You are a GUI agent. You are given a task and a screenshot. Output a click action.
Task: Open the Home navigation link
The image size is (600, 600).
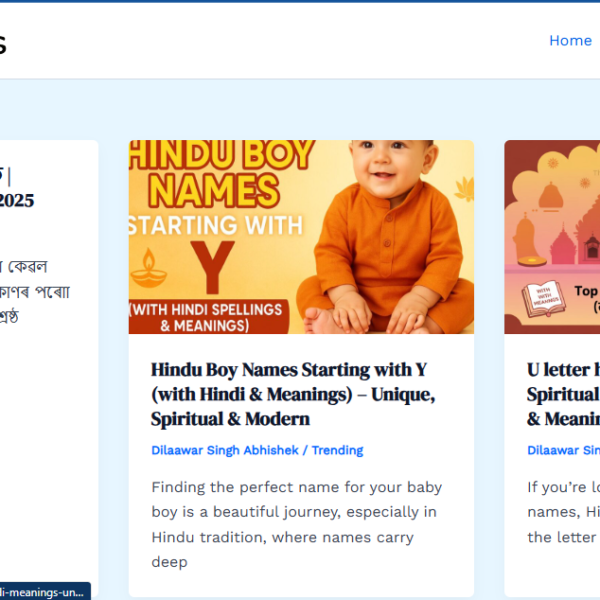coord(570,41)
